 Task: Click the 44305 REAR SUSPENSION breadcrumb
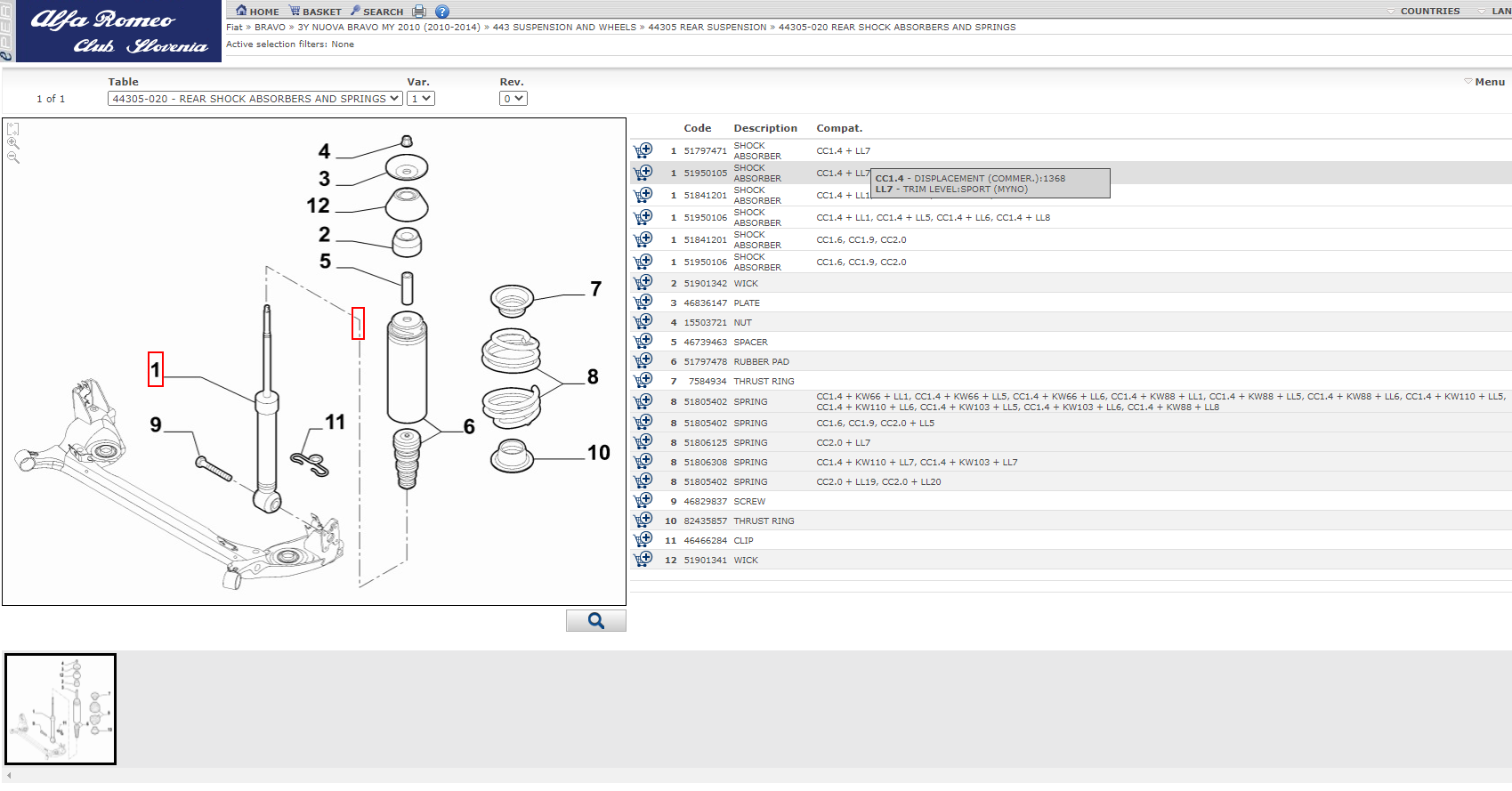pyautogui.click(x=707, y=28)
